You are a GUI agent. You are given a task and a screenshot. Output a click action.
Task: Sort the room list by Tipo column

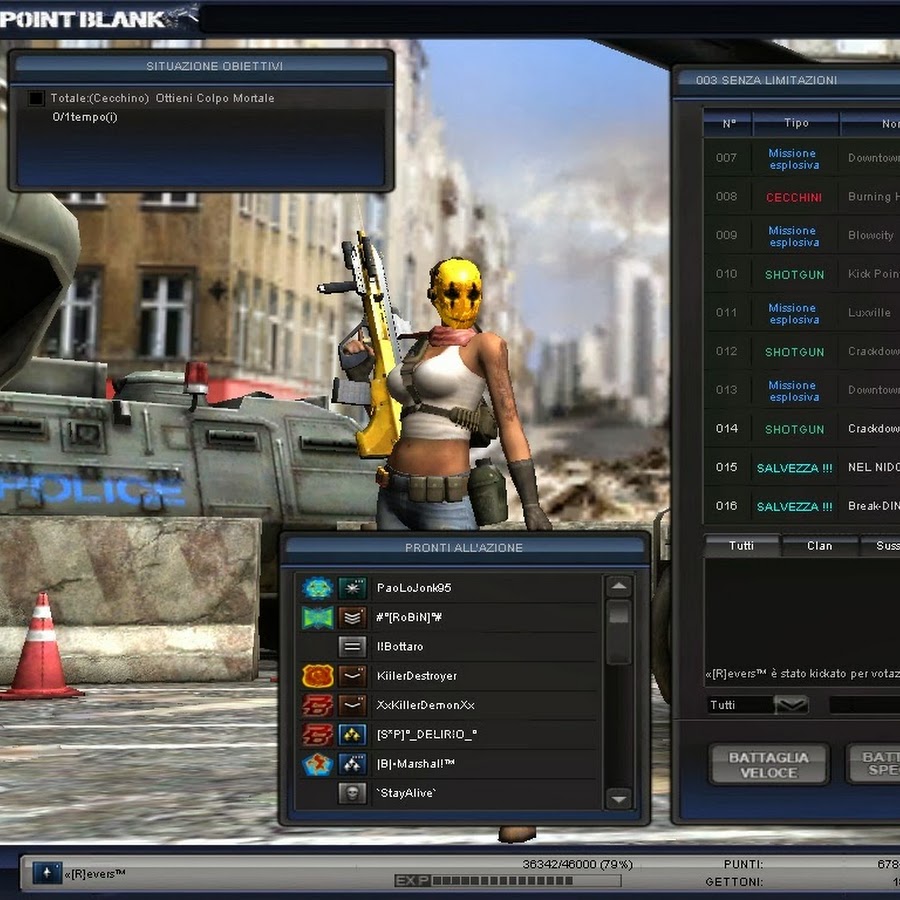796,123
